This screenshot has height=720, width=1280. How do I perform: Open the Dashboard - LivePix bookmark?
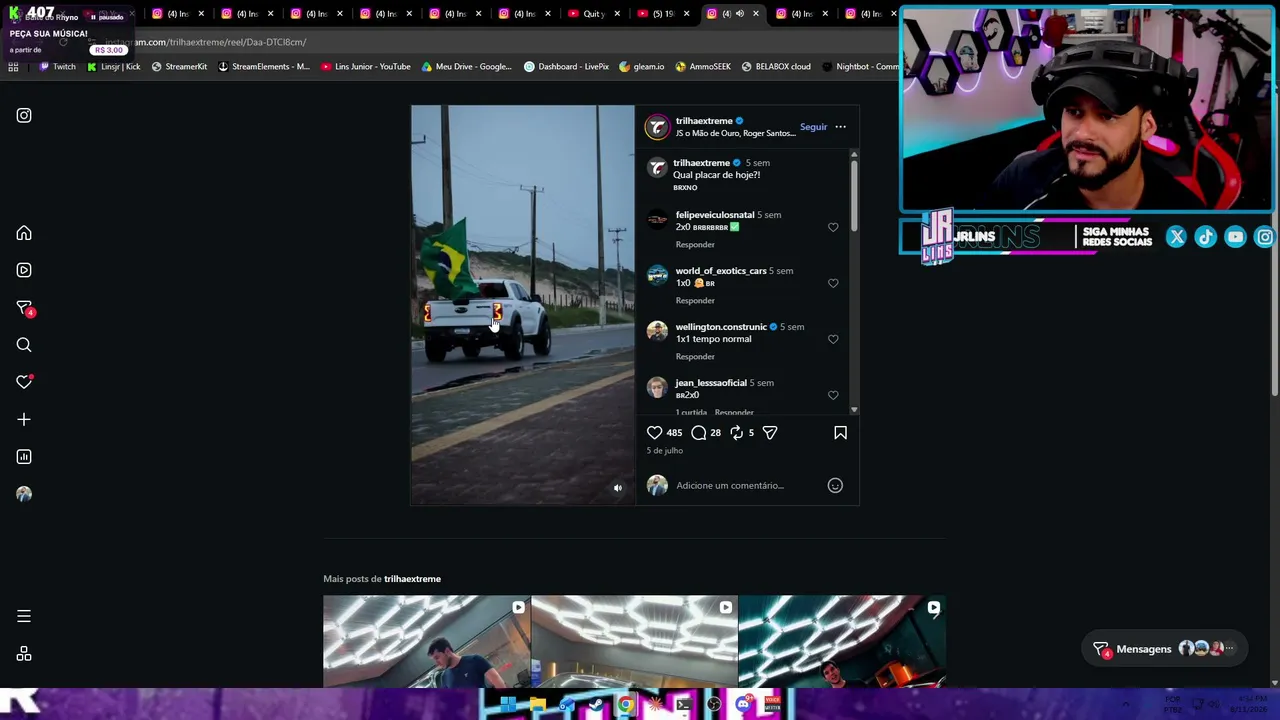pos(566,67)
